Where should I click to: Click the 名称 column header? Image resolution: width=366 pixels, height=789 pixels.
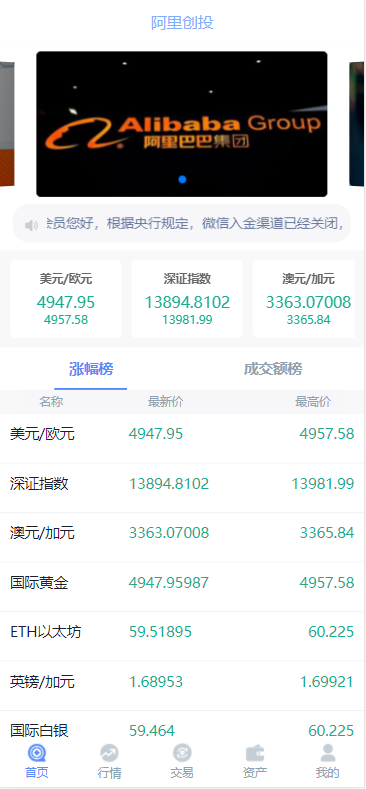[x=51, y=402]
